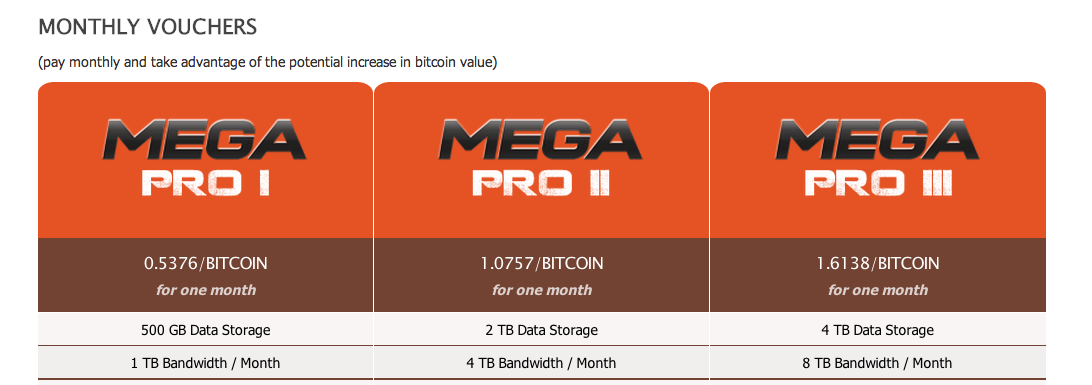The image size is (1092, 385).
Task: Click the 4 TB Data Storage row
Action: point(878,329)
